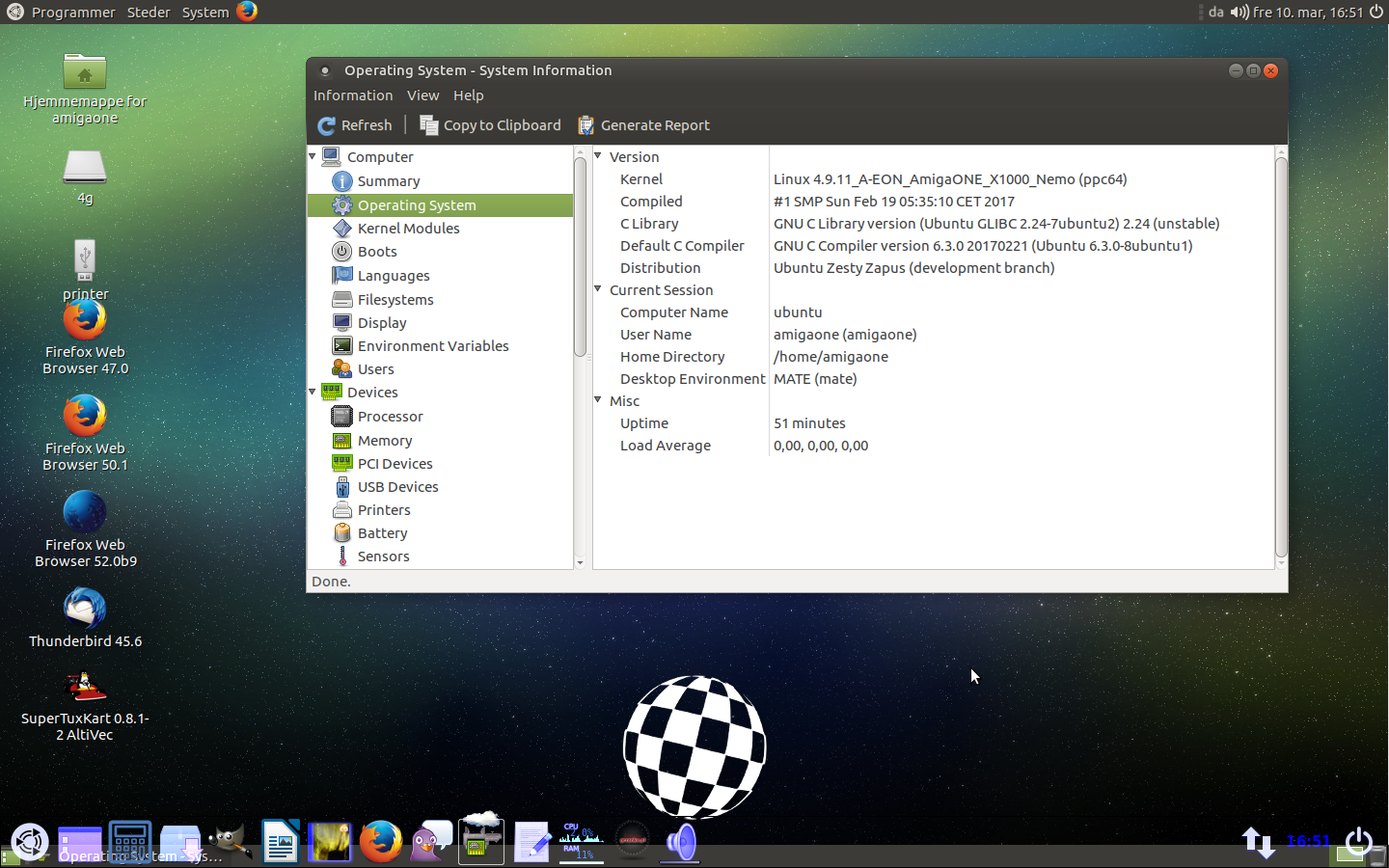
Task: Select USB Devices in the sidebar
Action: pos(397,487)
